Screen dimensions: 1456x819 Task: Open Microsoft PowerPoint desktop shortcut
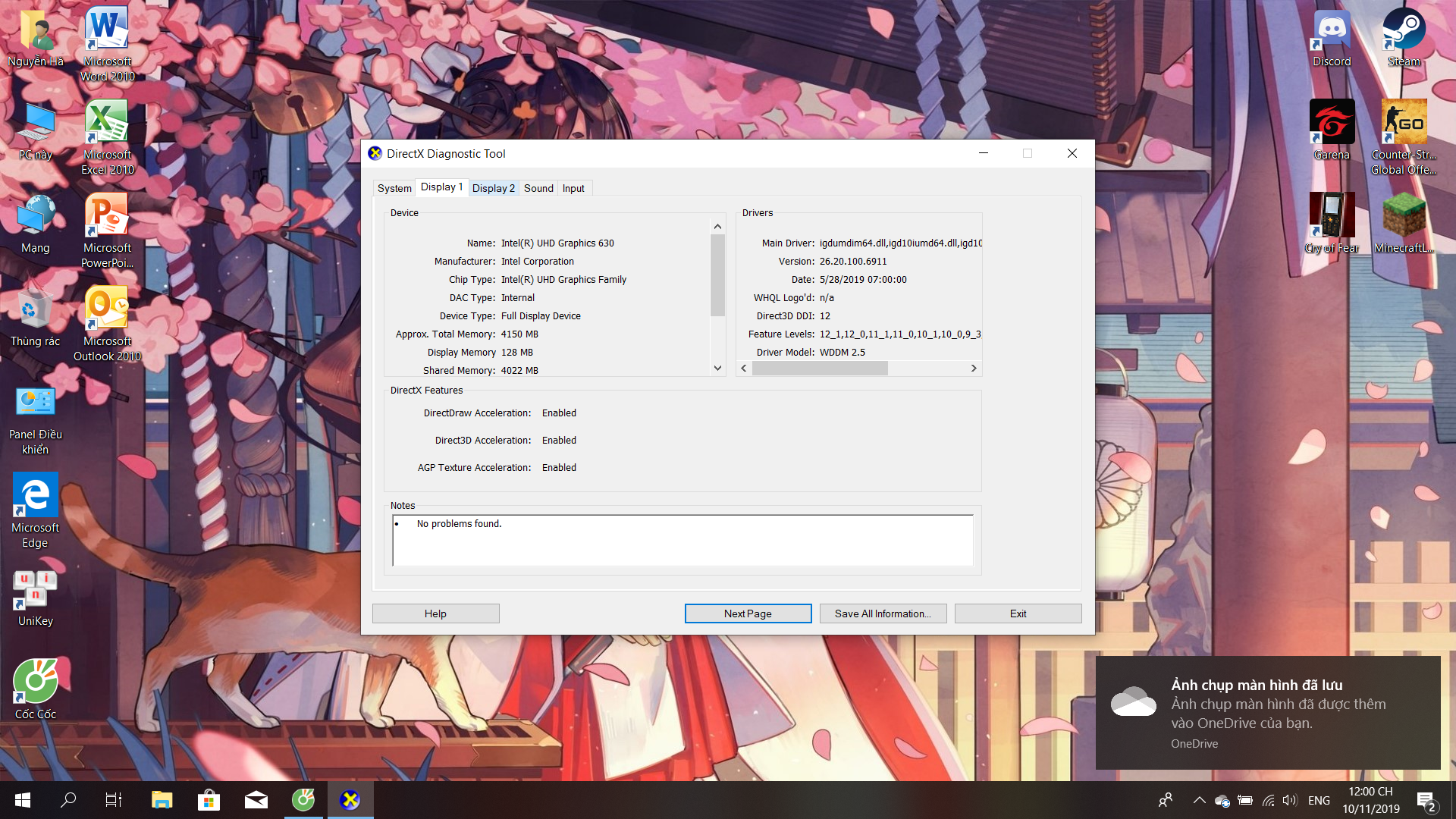click(x=107, y=230)
